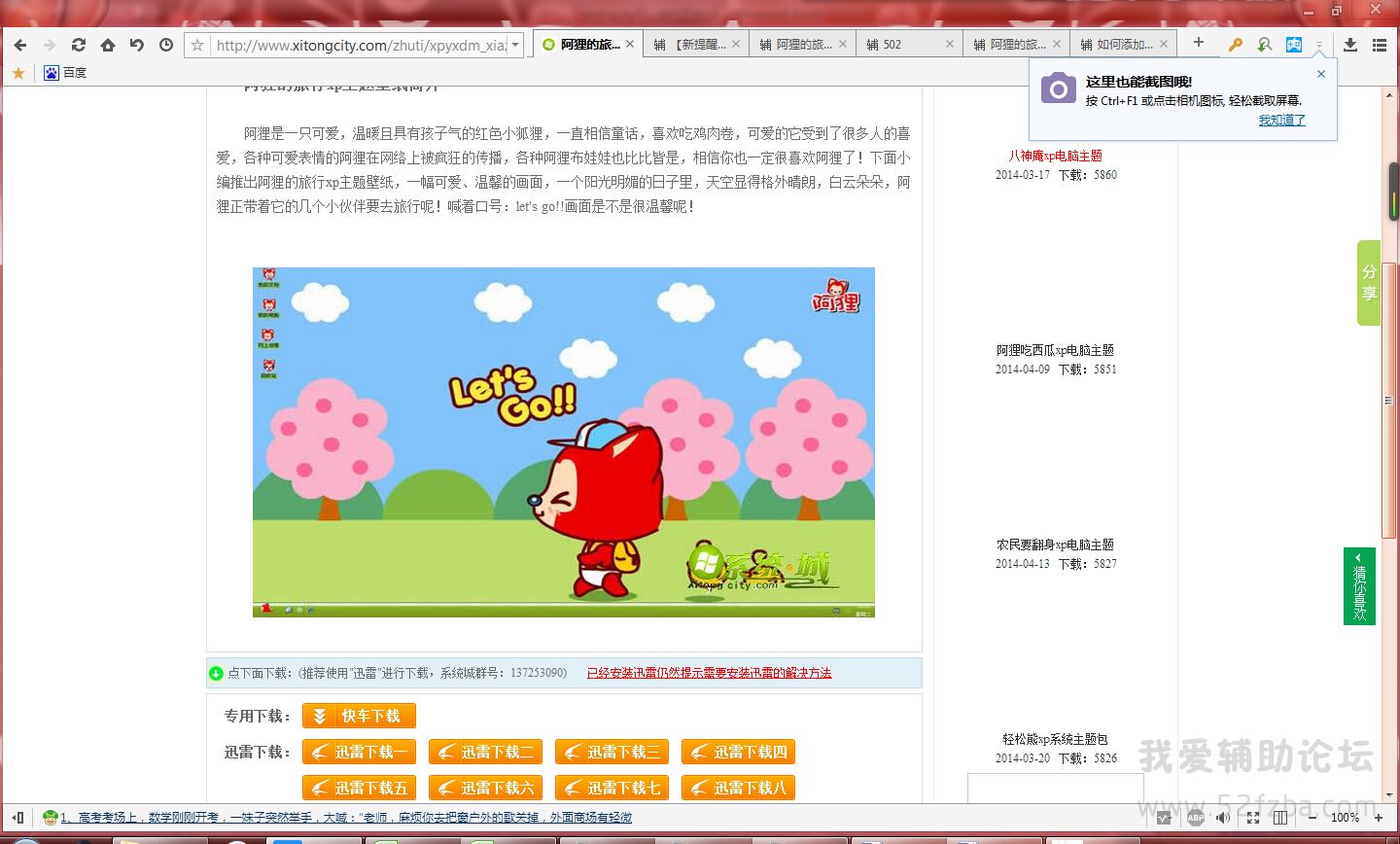This screenshot has height=844, width=1400.
Task: Bookmark page with the star icon
Action: [197, 45]
